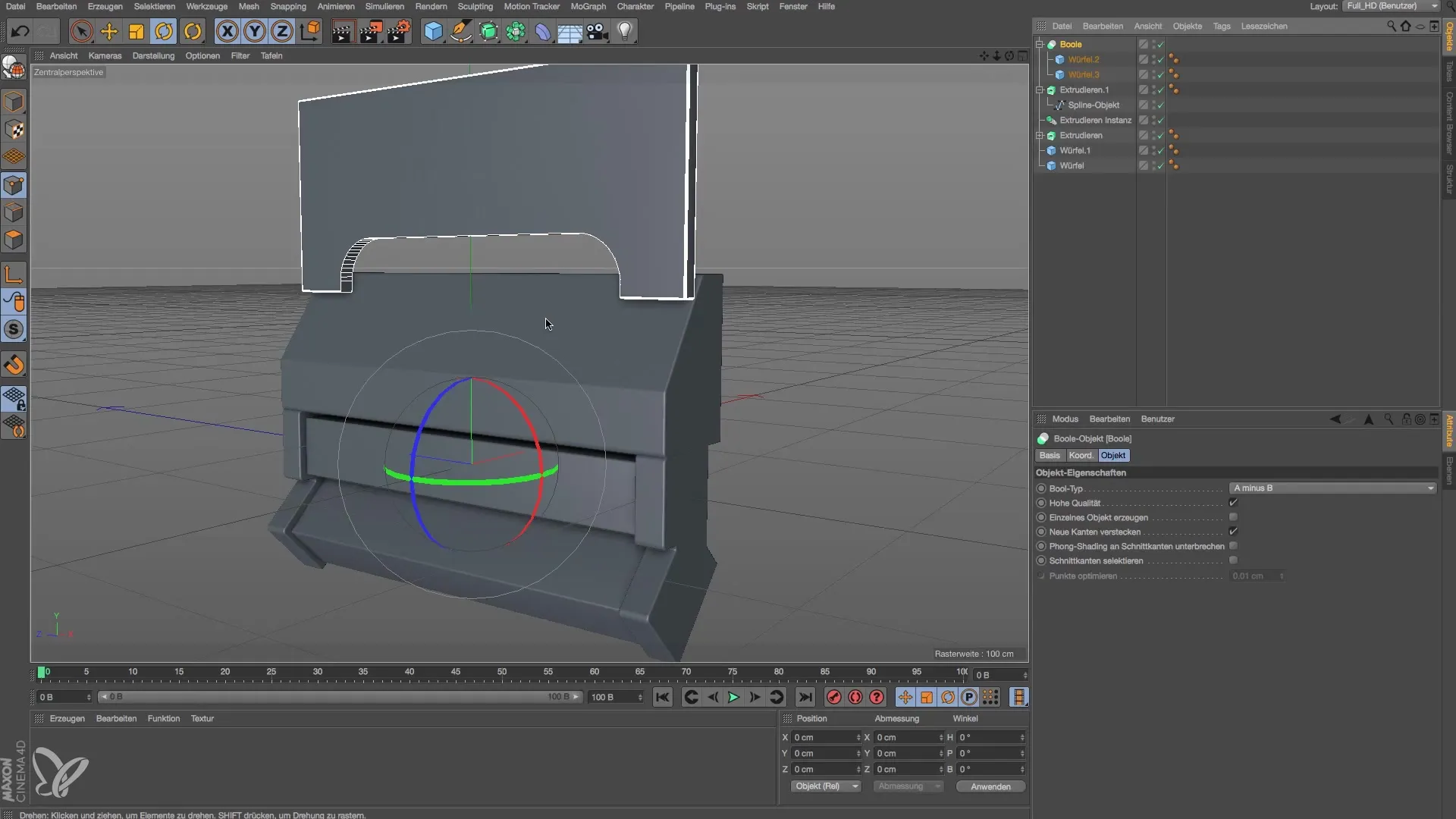Select Spline-Objekt in object tree

point(1094,105)
